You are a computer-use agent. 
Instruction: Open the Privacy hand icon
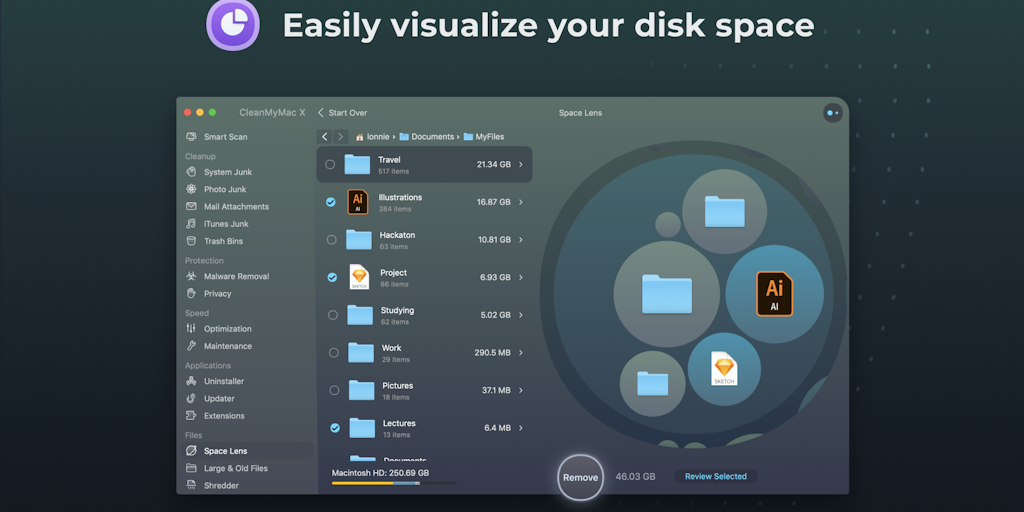[x=191, y=293]
